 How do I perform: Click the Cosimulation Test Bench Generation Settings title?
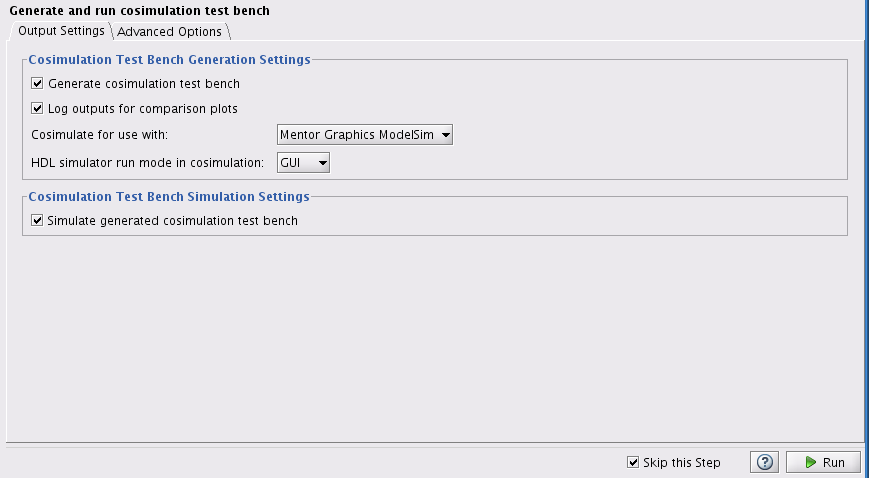point(169,60)
